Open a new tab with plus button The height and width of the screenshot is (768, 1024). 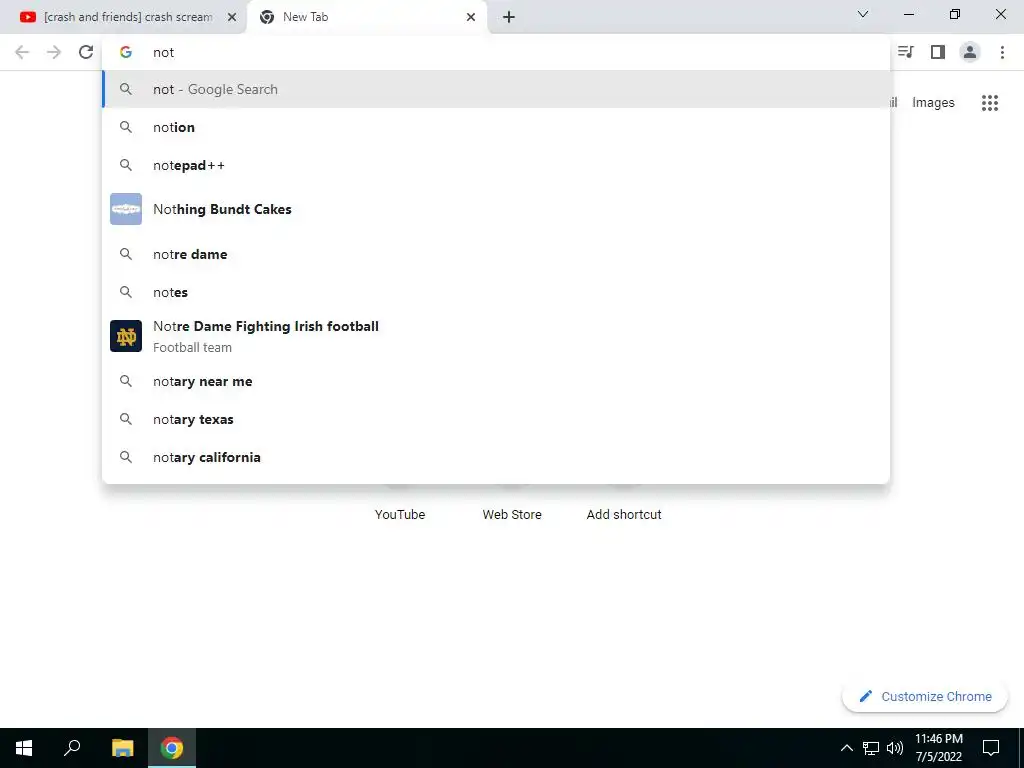[509, 17]
